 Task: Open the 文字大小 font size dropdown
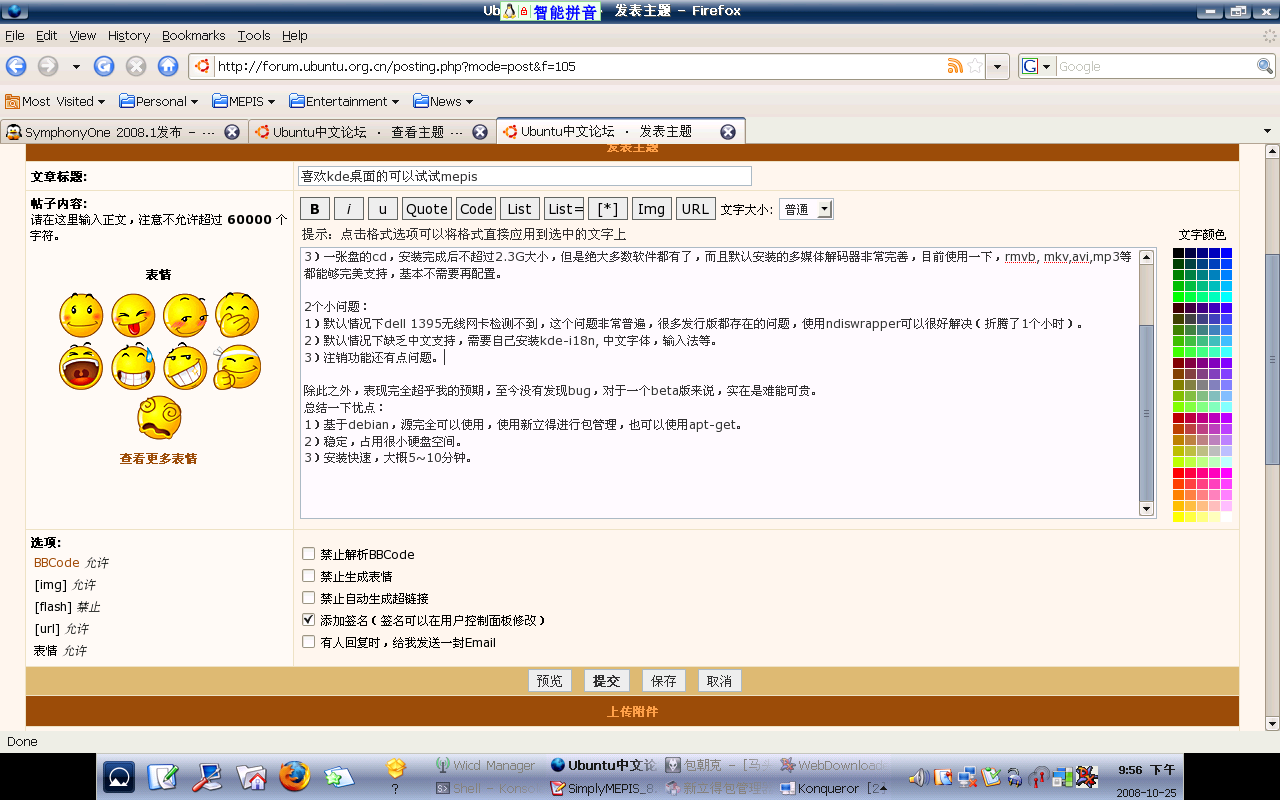pyautogui.click(x=806, y=209)
